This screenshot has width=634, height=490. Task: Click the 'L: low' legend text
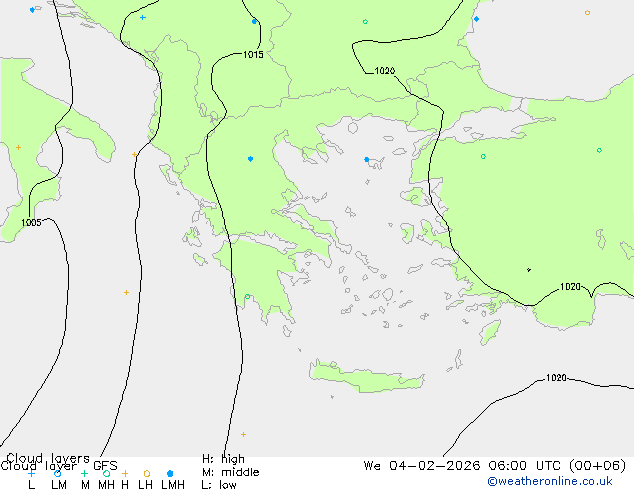click(x=219, y=484)
